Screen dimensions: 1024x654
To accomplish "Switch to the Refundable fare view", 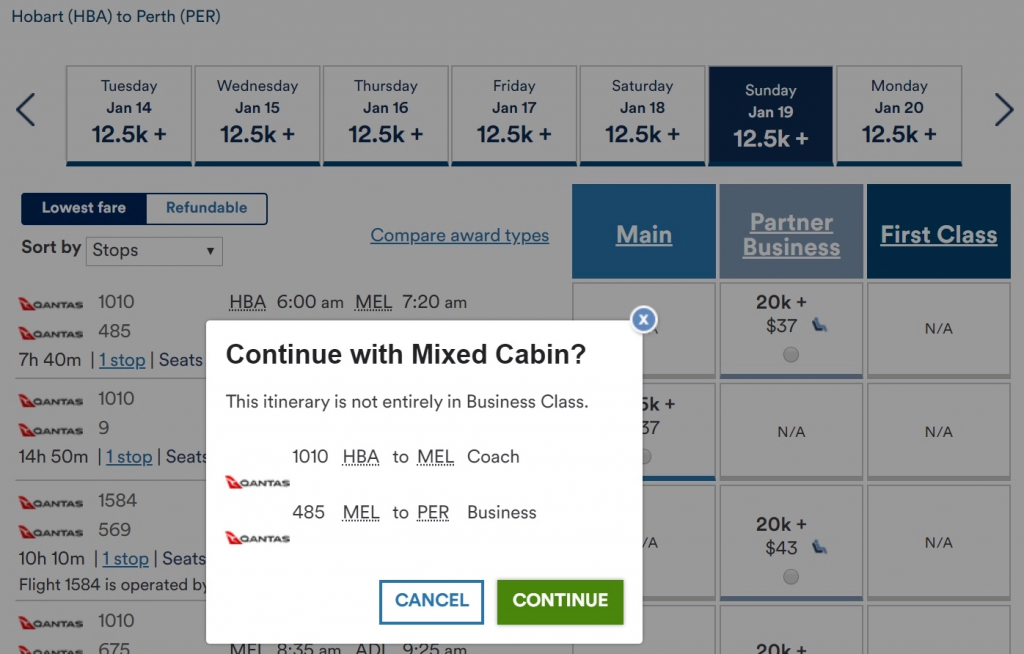I will [206, 208].
